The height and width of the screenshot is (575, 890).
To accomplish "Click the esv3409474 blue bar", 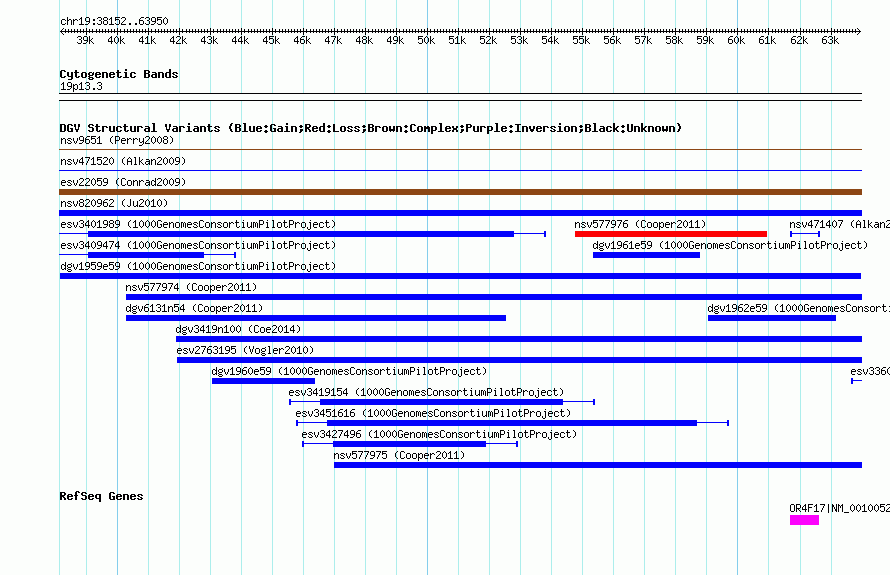I will click(146, 255).
